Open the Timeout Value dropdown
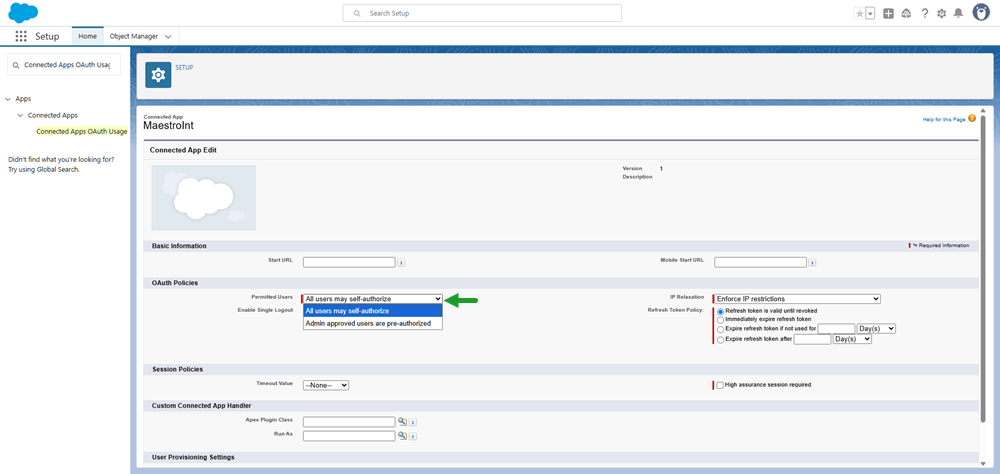This screenshot has width=1000, height=474. pos(325,385)
